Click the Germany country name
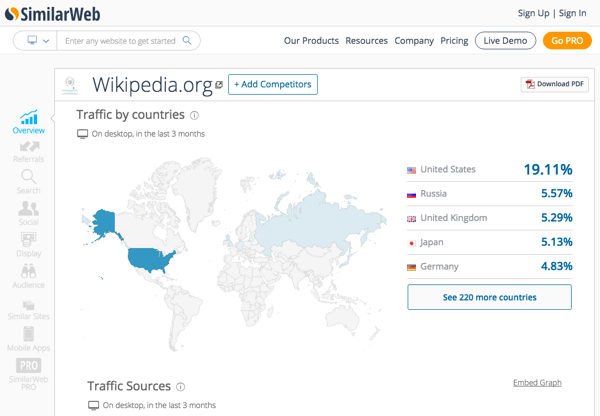The width and height of the screenshot is (600, 416). pyautogui.click(x=439, y=266)
